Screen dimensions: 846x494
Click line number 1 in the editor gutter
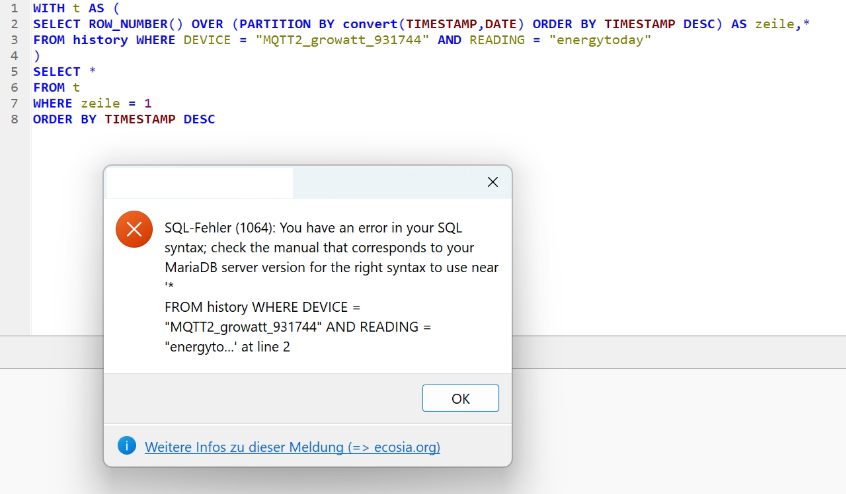click(x=15, y=8)
